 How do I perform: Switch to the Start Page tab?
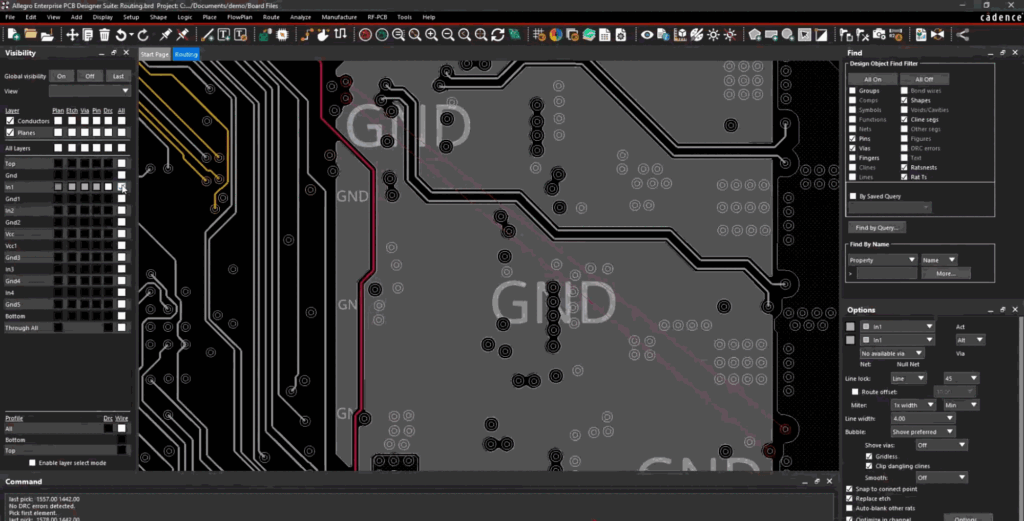[x=154, y=54]
